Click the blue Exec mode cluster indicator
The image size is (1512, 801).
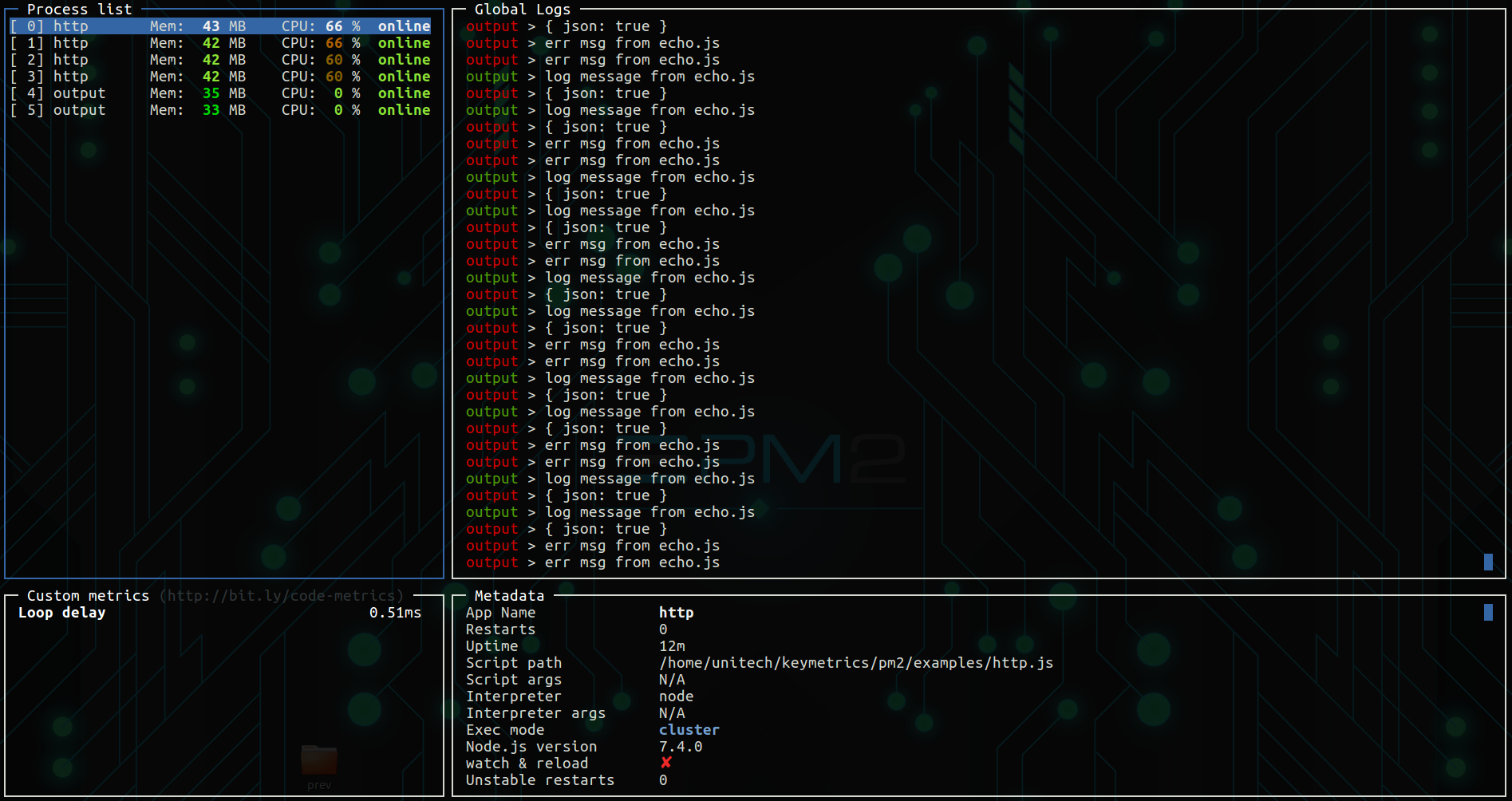point(689,729)
